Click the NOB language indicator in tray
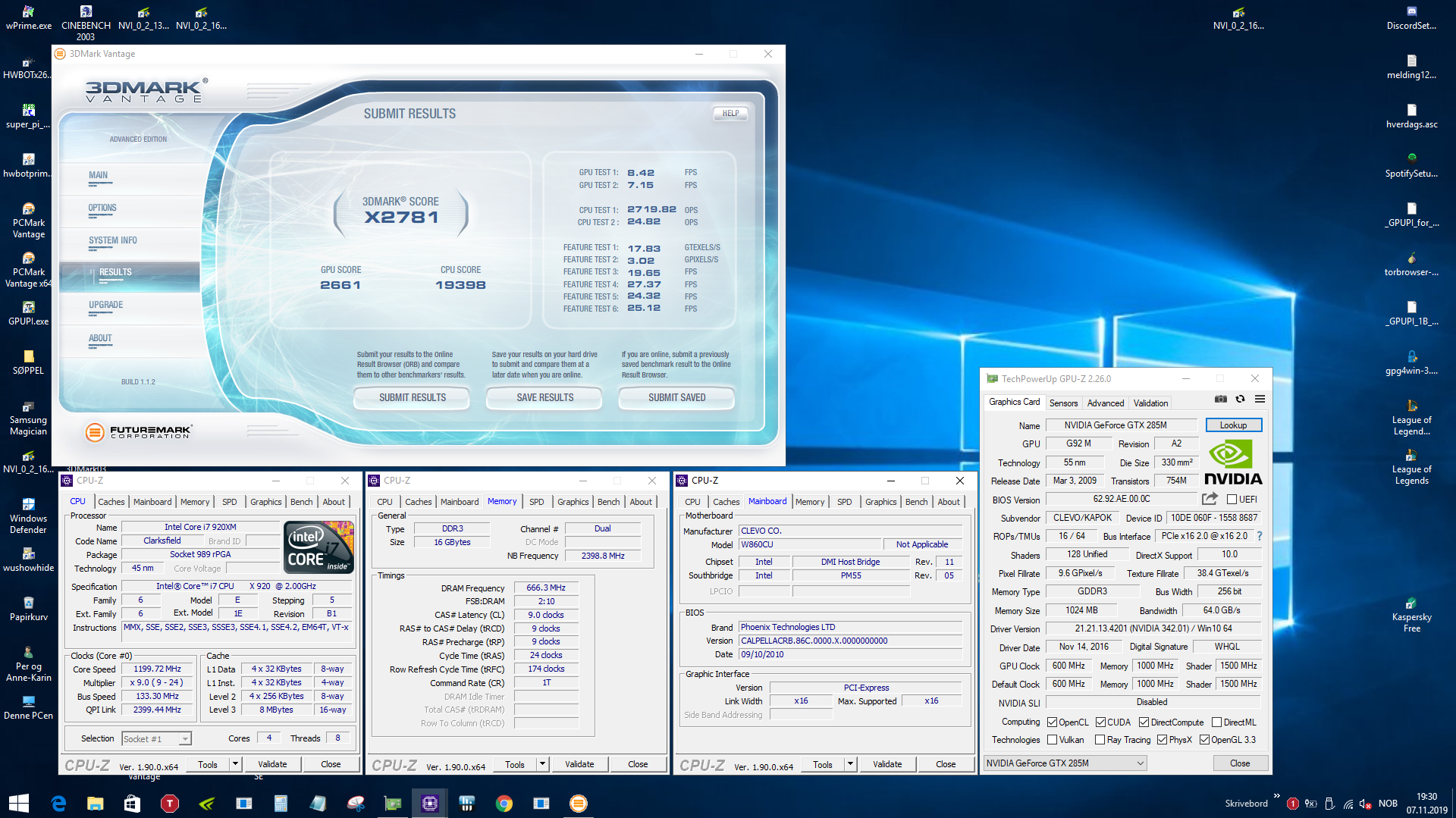This screenshot has height=818, width=1456. coord(1388,803)
